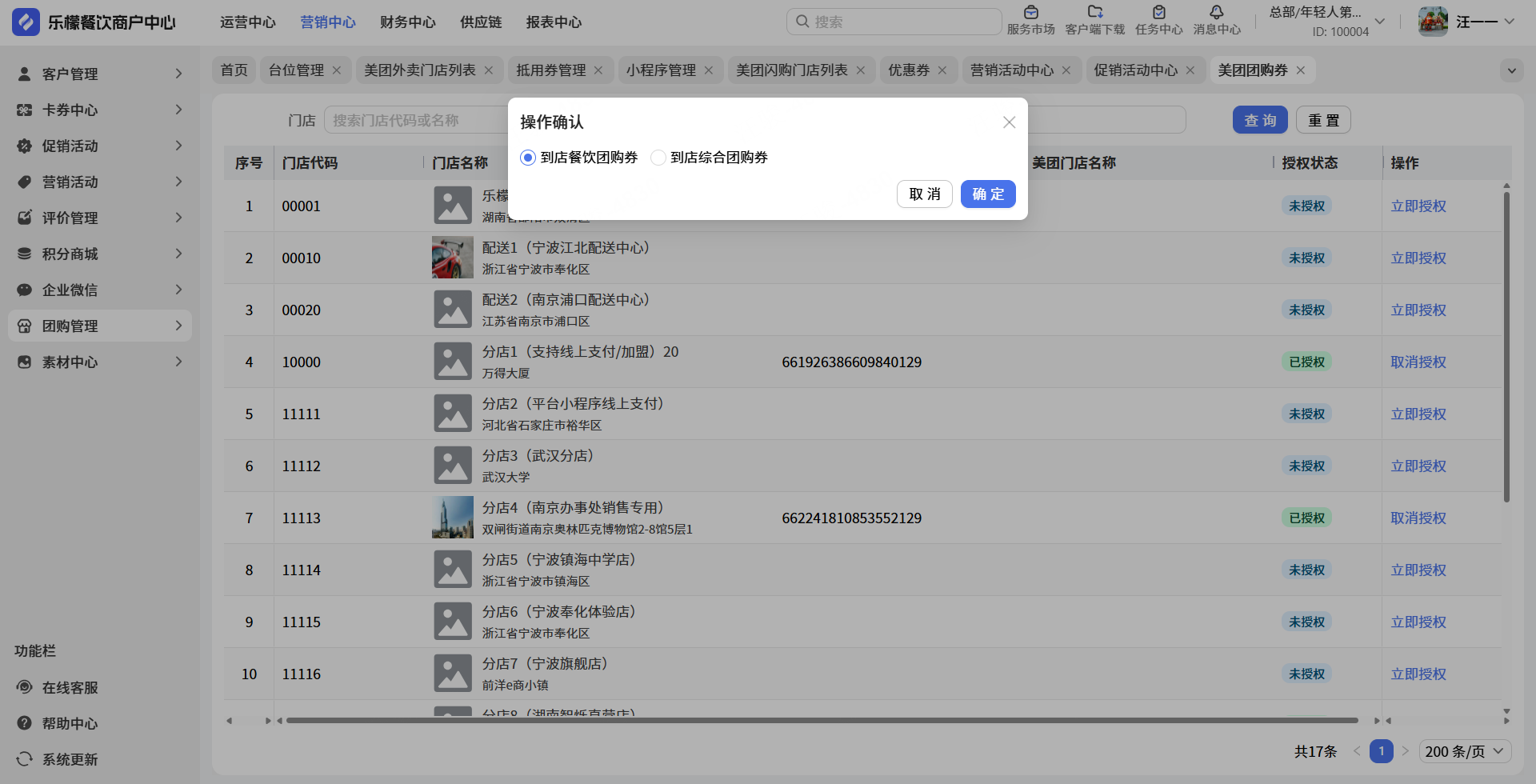Close the 美团团购券 tab
Screen dimensions: 1536x784
pyautogui.click(x=1301, y=70)
